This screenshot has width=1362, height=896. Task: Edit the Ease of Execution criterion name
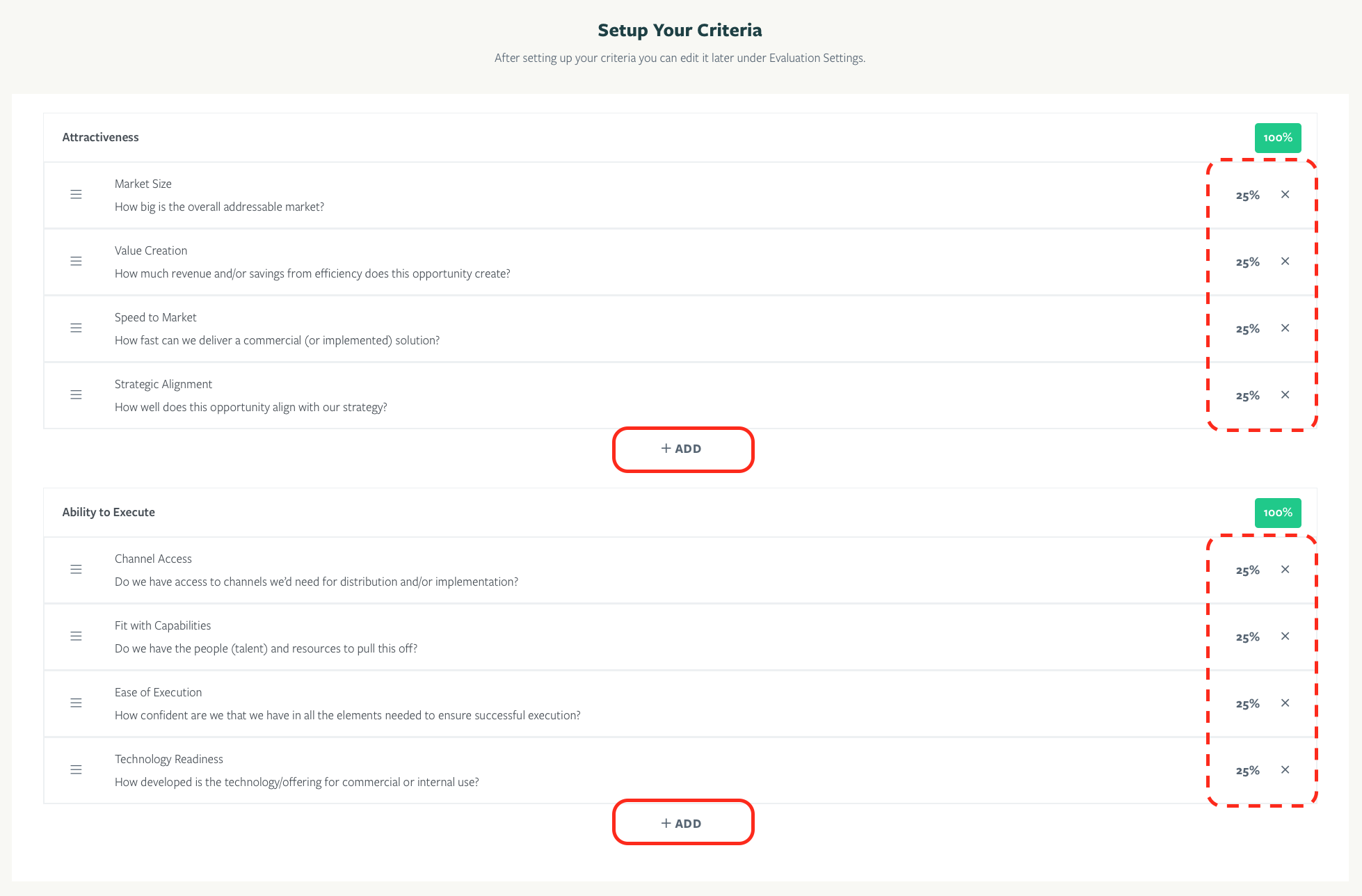(158, 692)
